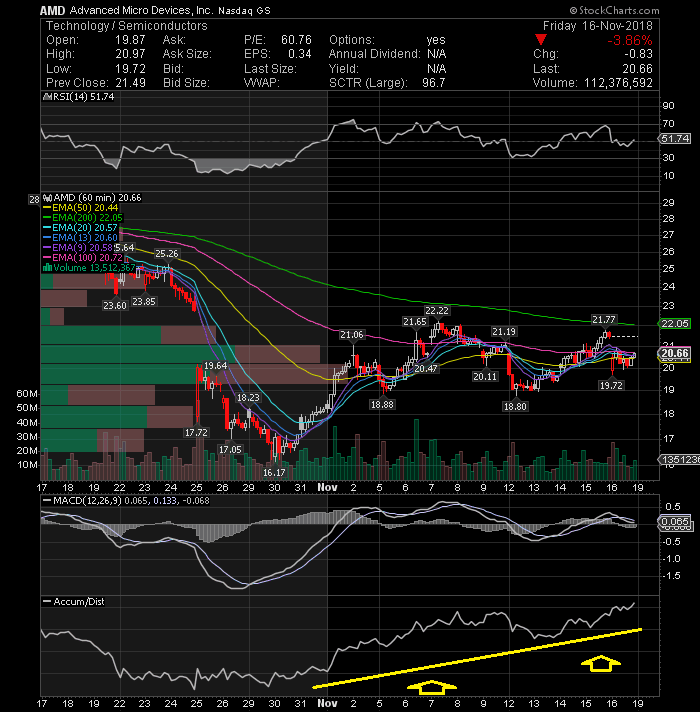Viewport: 700px width, 712px height.
Task: Click the EPS value 0.34
Action: pyautogui.click(x=300, y=54)
